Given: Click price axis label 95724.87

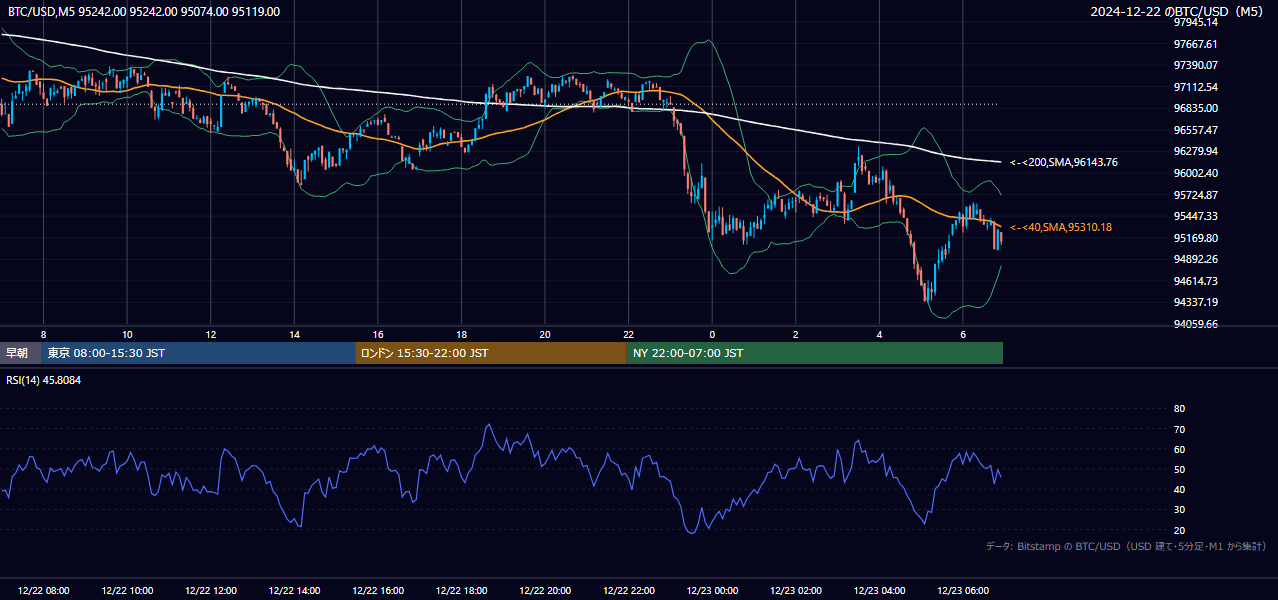Looking at the screenshot, I should point(1196,195).
